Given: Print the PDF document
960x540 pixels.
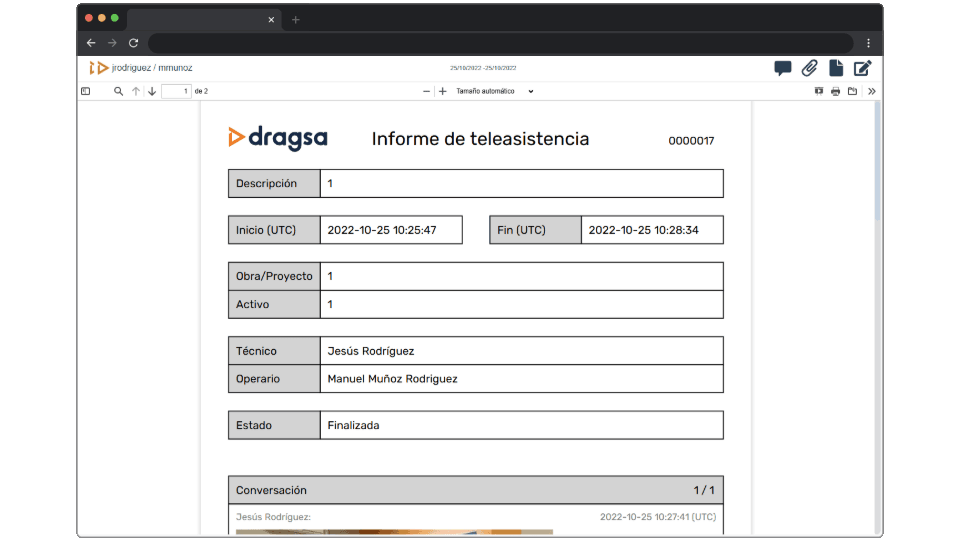Looking at the screenshot, I should (x=835, y=91).
